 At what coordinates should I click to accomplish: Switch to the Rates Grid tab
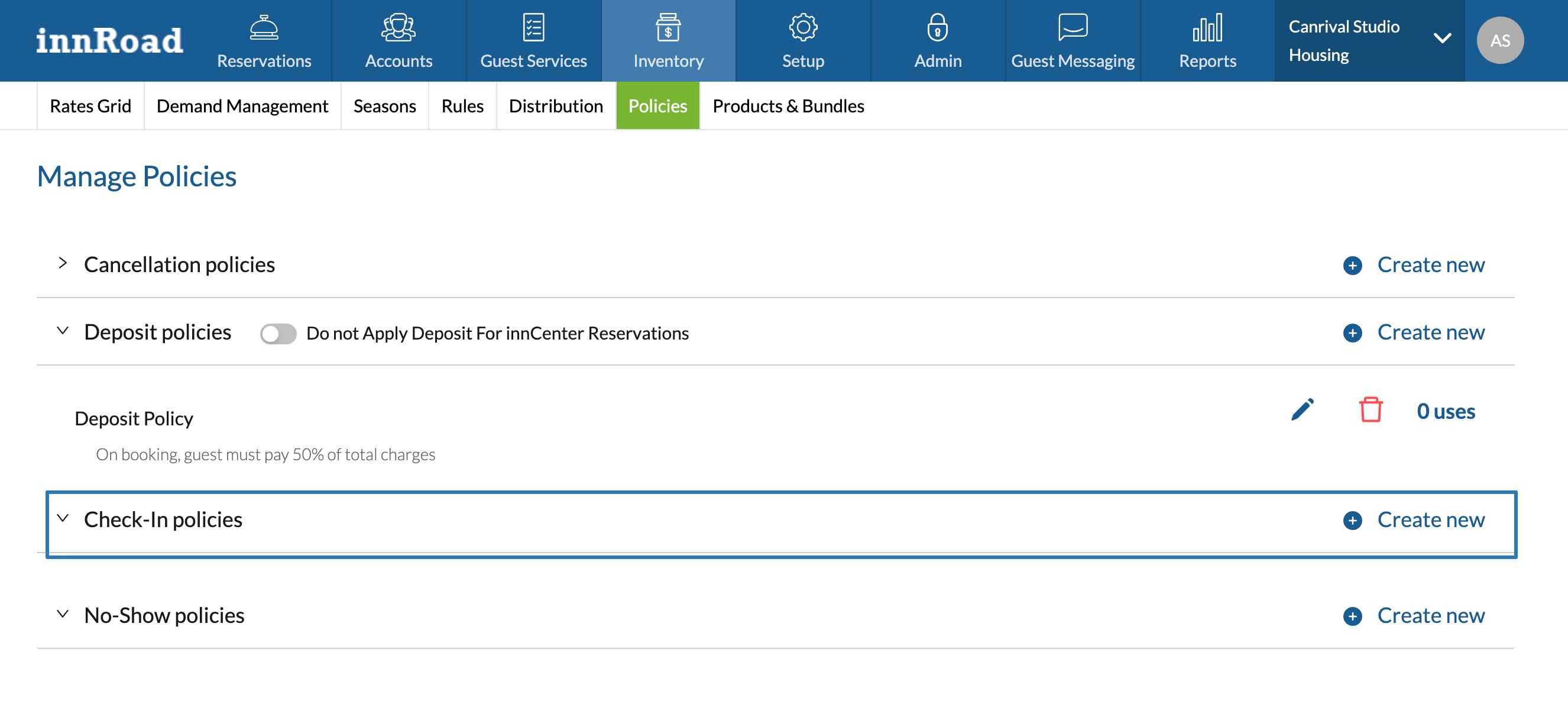(x=90, y=106)
